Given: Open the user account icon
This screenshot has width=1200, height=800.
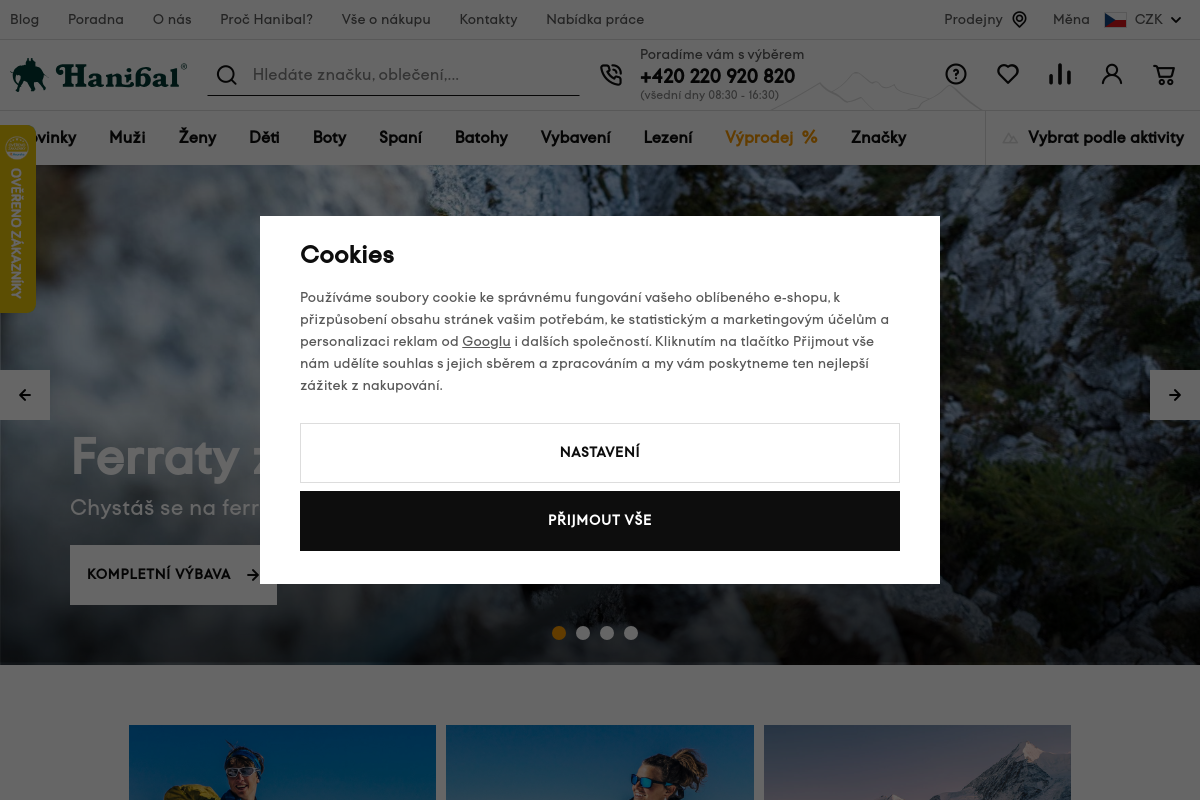Looking at the screenshot, I should point(1112,74).
